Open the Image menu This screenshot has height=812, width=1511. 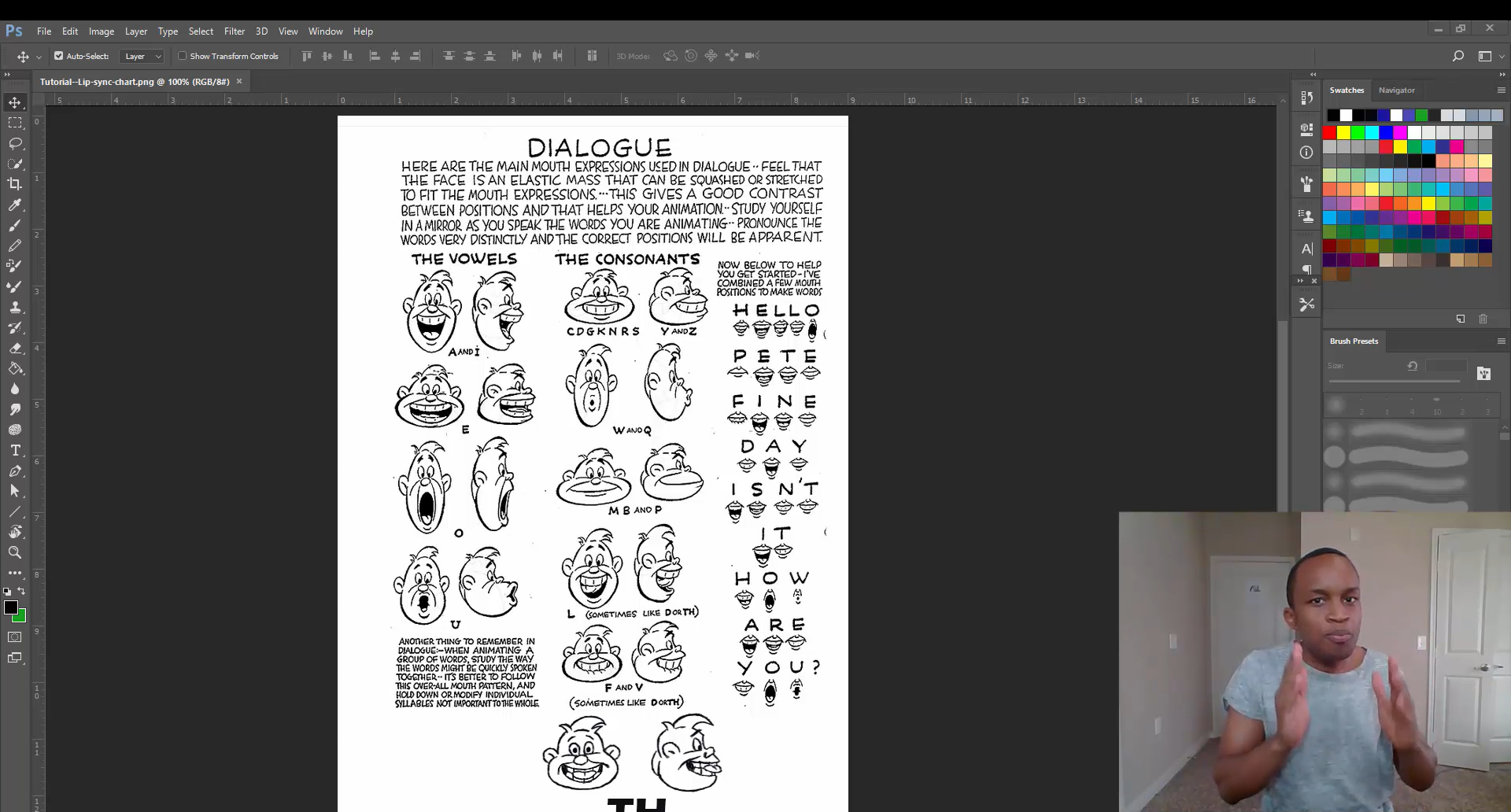tap(102, 31)
